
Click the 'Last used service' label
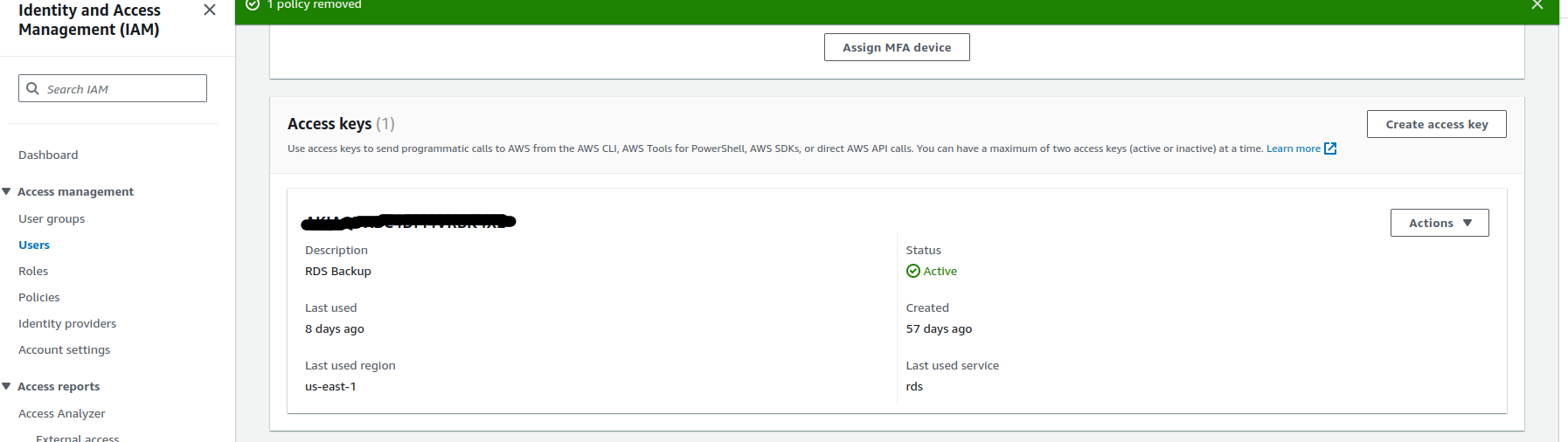click(x=953, y=365)
